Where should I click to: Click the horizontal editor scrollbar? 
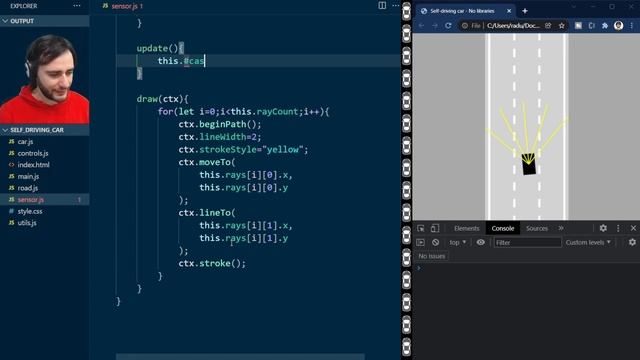tap(240, 357)
